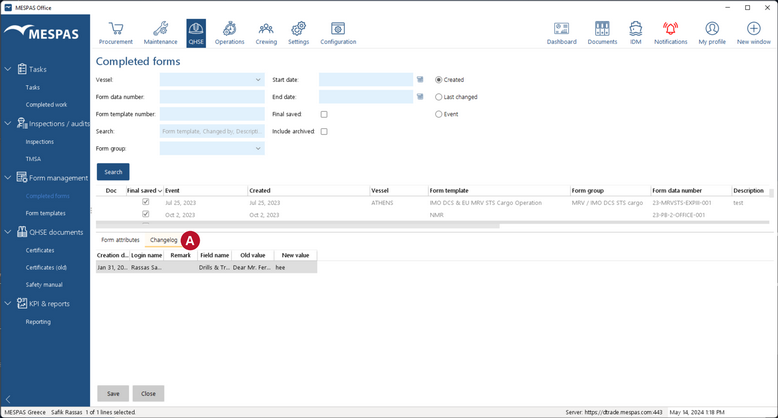Image resolution: width=778 pixels, height=418 pixels.
Task: Collapse Inspections / audits section chevron
Action: [x=8, y=123]
